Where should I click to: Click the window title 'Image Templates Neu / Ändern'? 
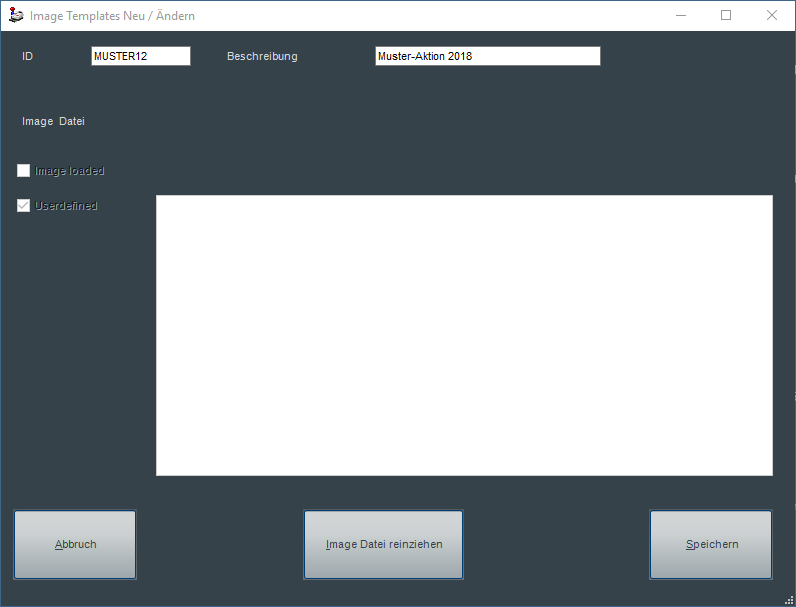112,16
